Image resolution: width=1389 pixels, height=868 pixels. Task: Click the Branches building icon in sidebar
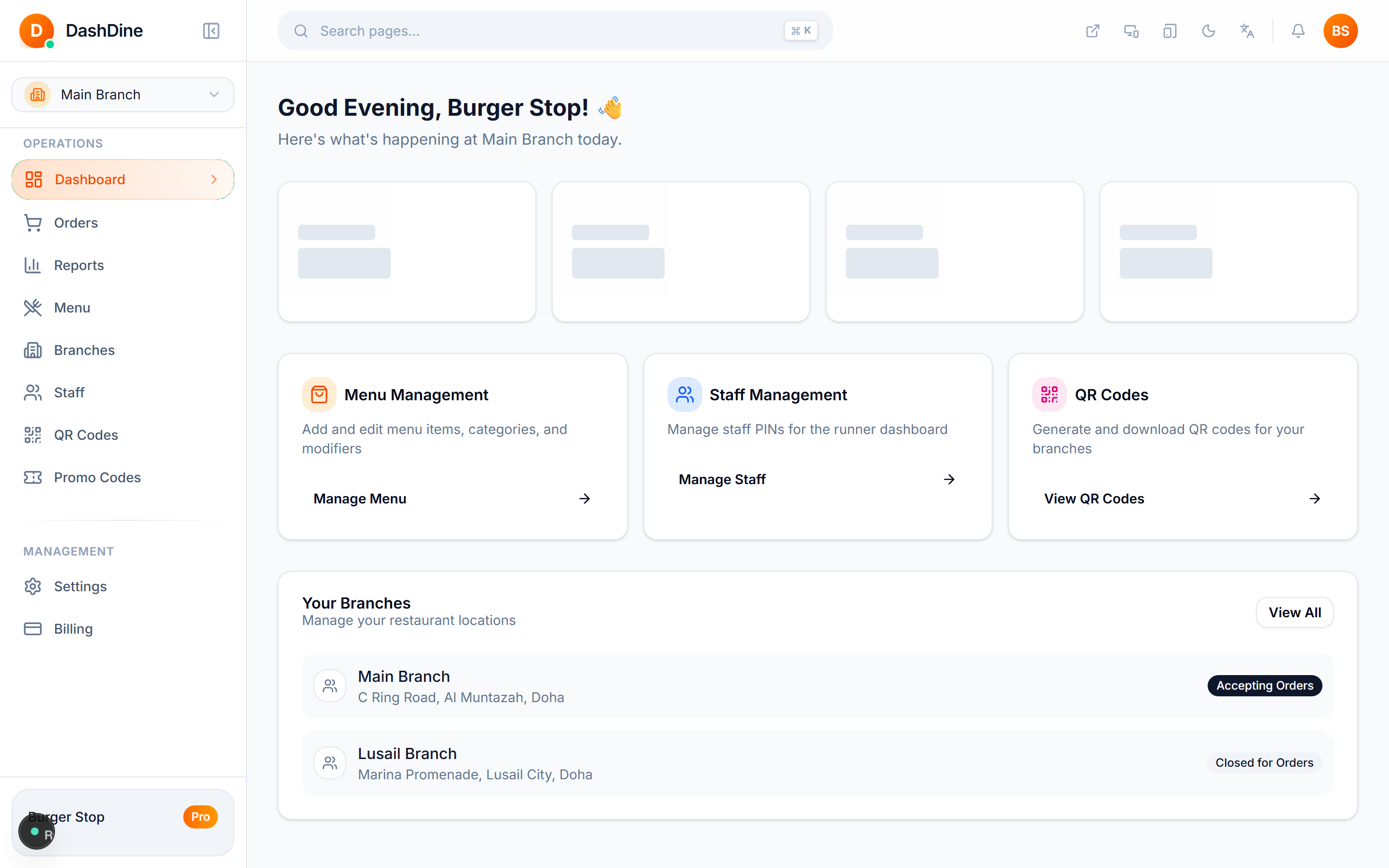pos(33,350)
